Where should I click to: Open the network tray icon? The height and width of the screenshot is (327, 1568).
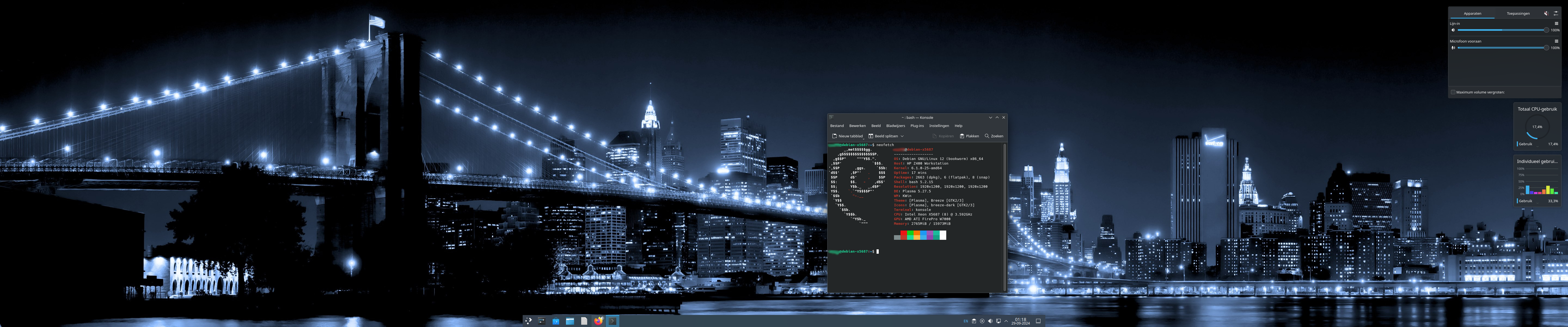click(998, 321)
